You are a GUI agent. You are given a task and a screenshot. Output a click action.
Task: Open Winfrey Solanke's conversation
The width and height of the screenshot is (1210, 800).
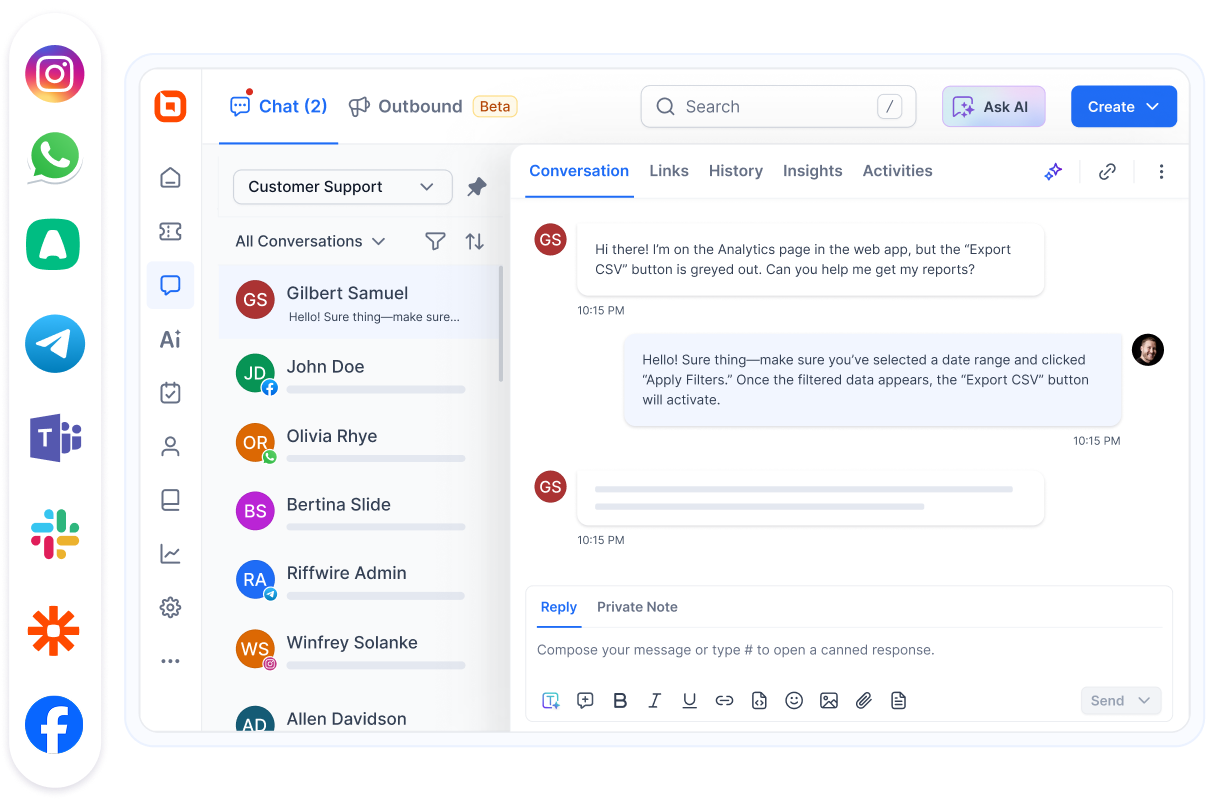point(359,649)
